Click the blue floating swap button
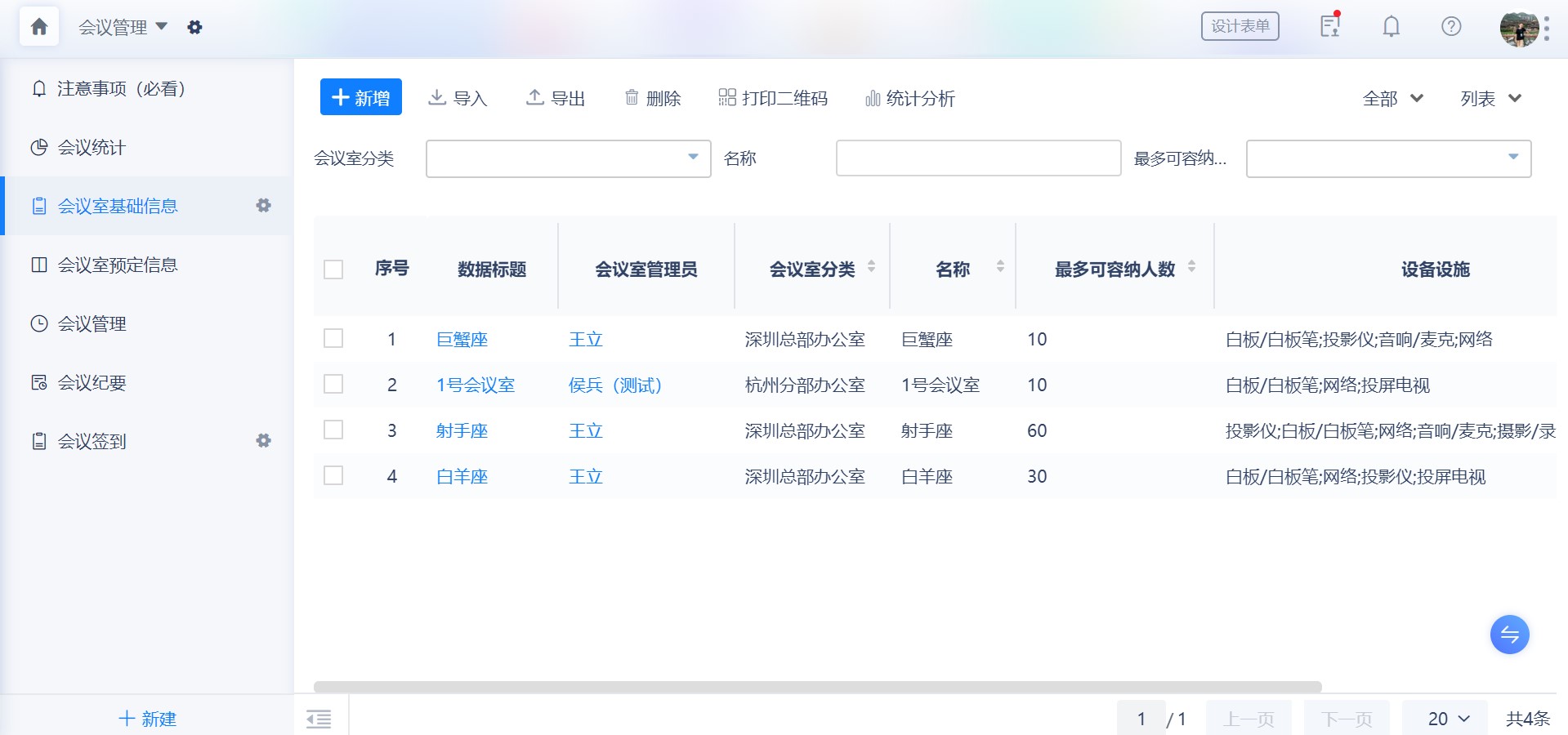The height and width of the screenshot is (735, 1568). point(1510,635)
